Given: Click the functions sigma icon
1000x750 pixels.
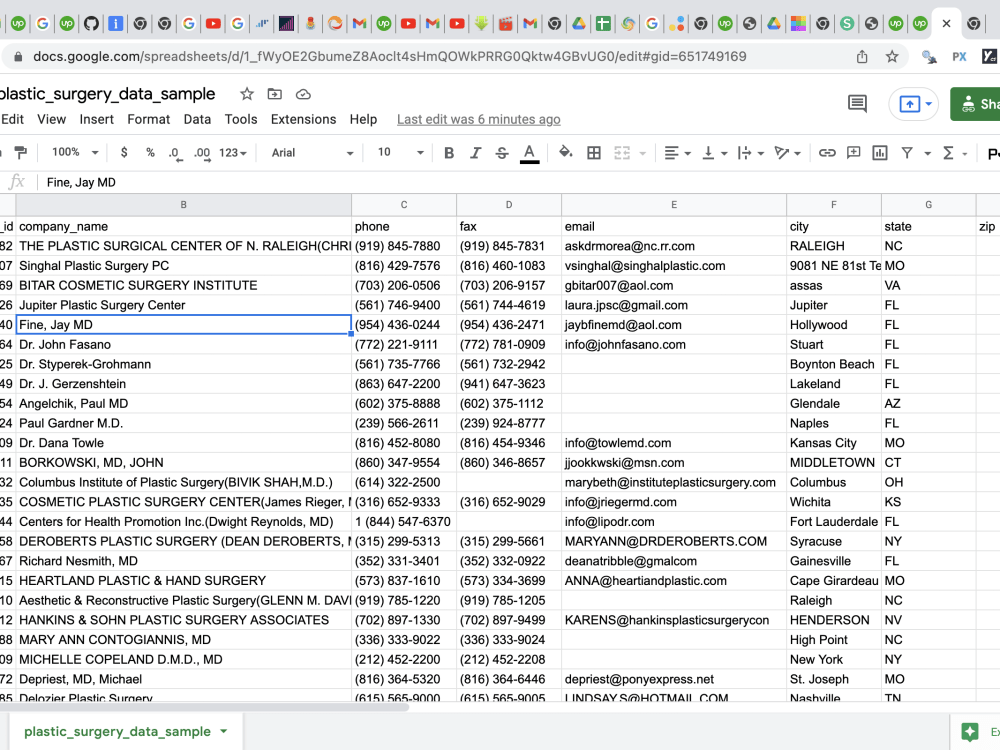Looking at the screenshot, I should pos(948,152).
